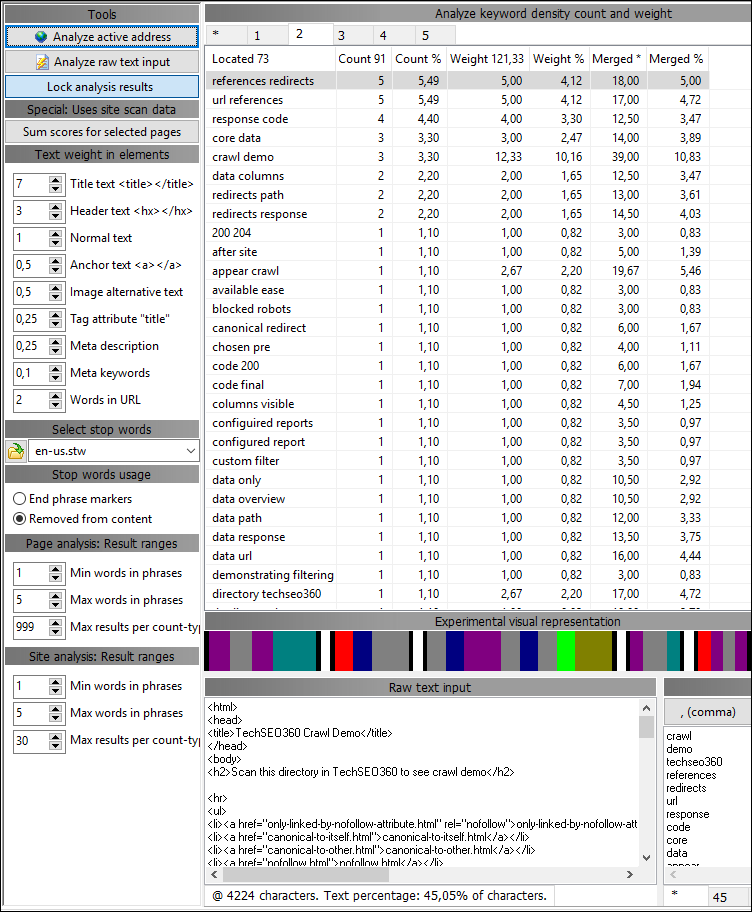This screenshot has width=752, height=912.
Task: Click the globe icon on Analyze active address
Action: tap(41, 37)
